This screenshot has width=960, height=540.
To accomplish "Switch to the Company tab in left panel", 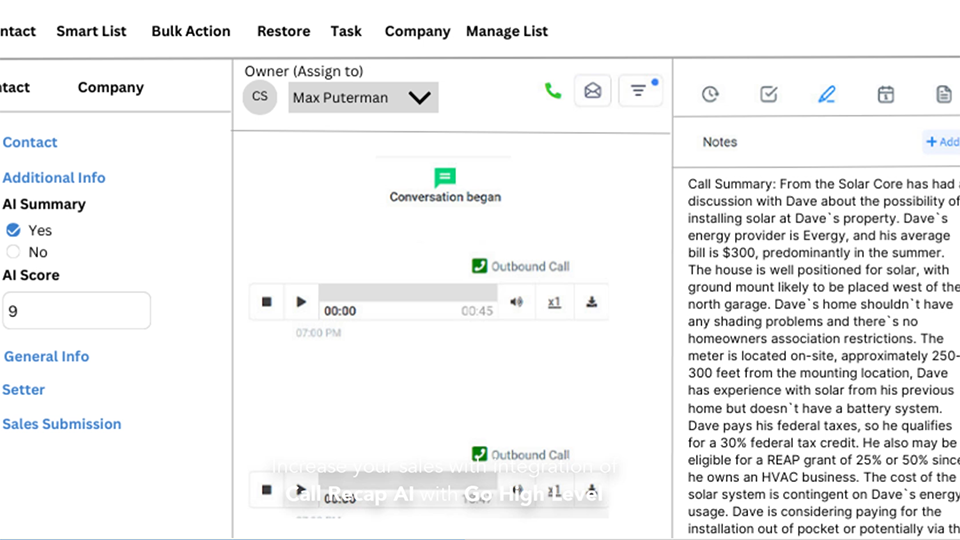I will [x=111, y=88].
